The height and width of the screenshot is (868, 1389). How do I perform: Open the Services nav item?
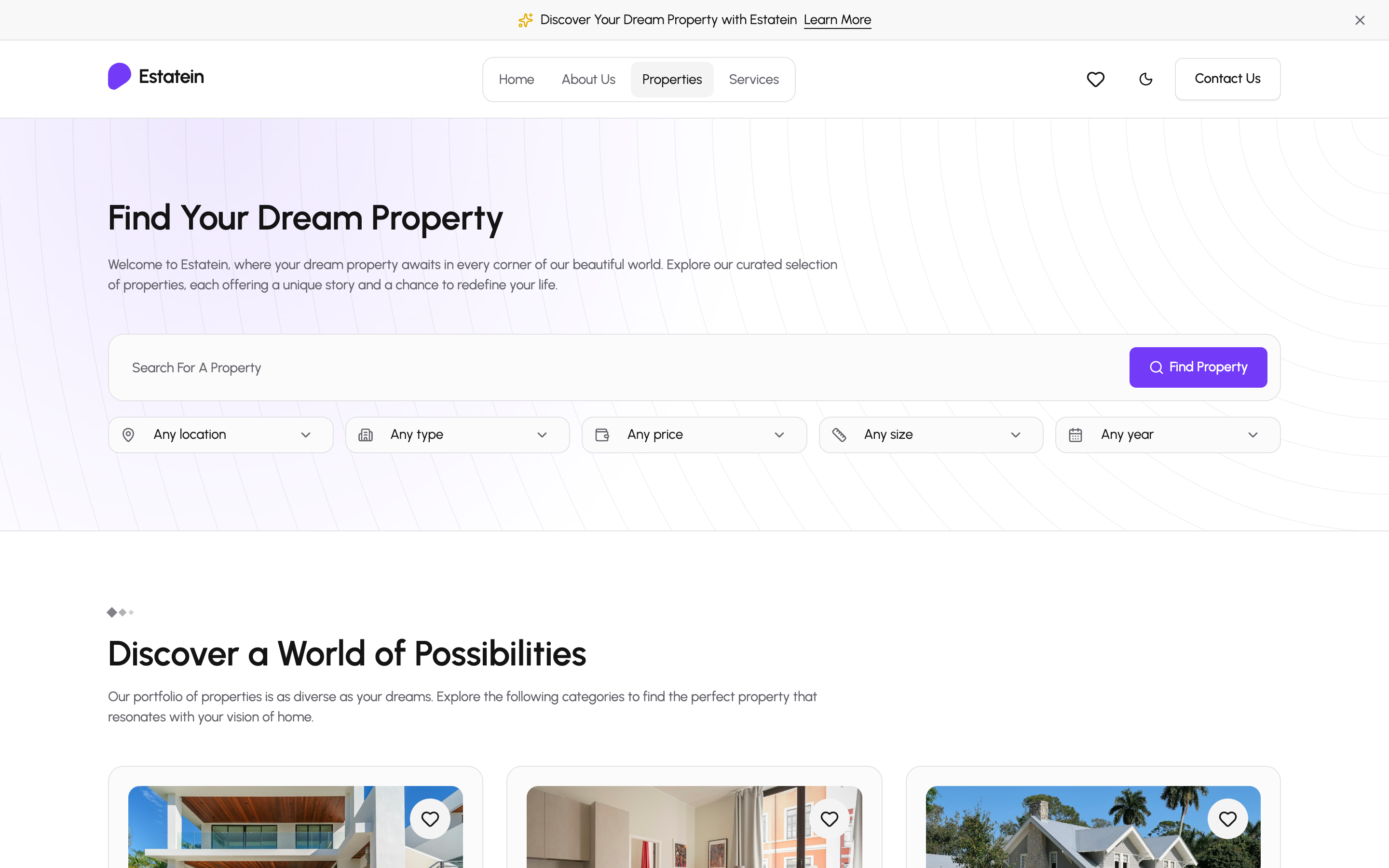[x=754, y=79]
